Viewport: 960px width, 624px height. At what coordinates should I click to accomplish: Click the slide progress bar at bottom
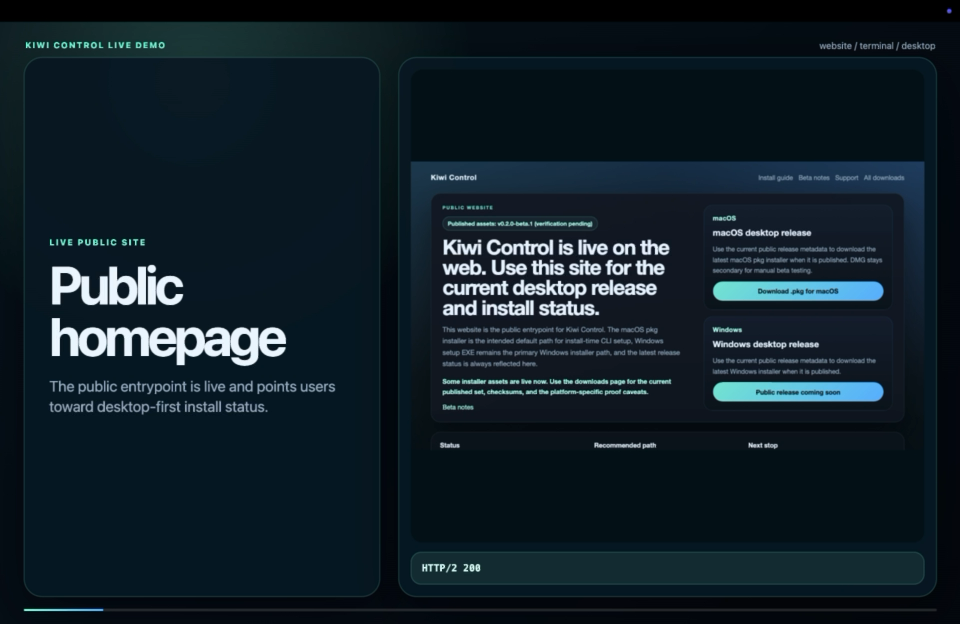[480, 609]
